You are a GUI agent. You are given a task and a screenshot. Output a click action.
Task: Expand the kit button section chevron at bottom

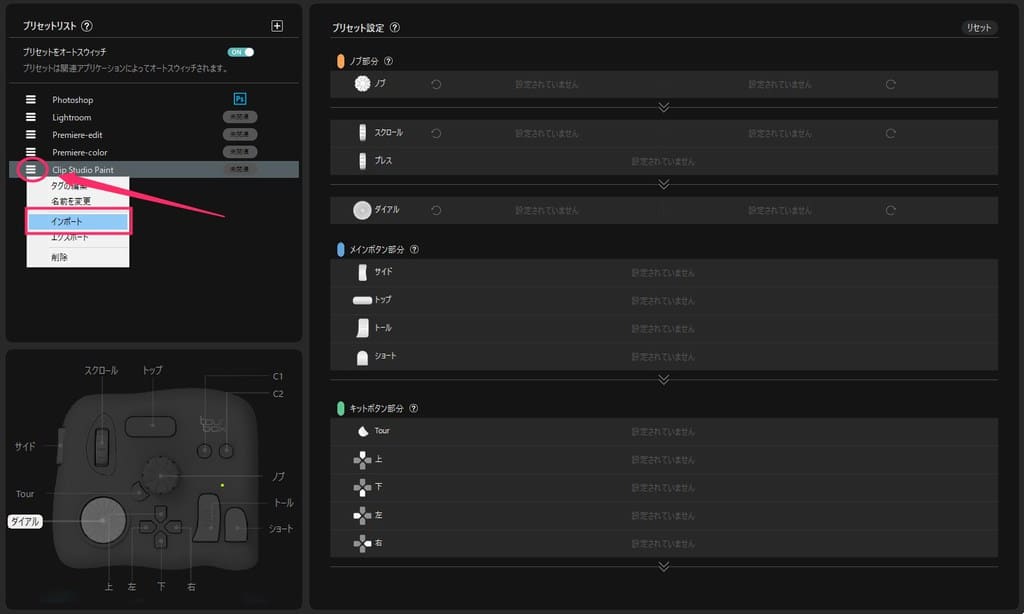pyautogui.click(x=663, y=566)
